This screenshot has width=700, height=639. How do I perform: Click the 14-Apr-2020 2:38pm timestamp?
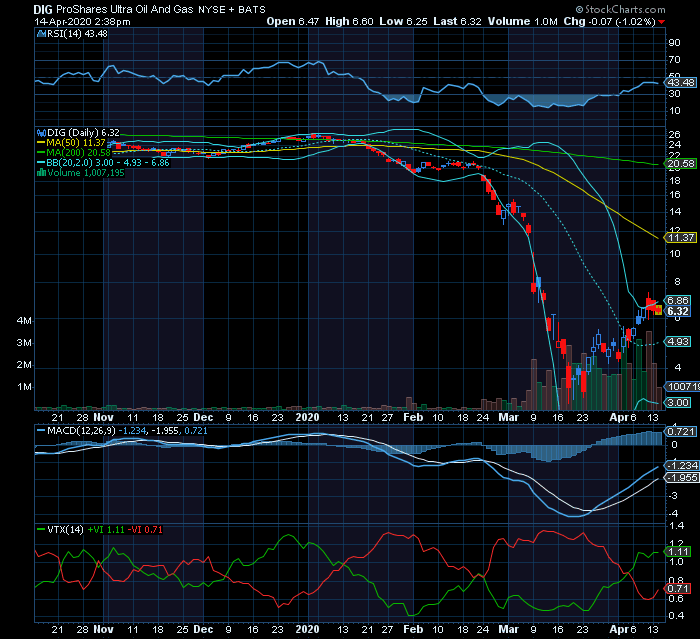[x=83, y=22]
